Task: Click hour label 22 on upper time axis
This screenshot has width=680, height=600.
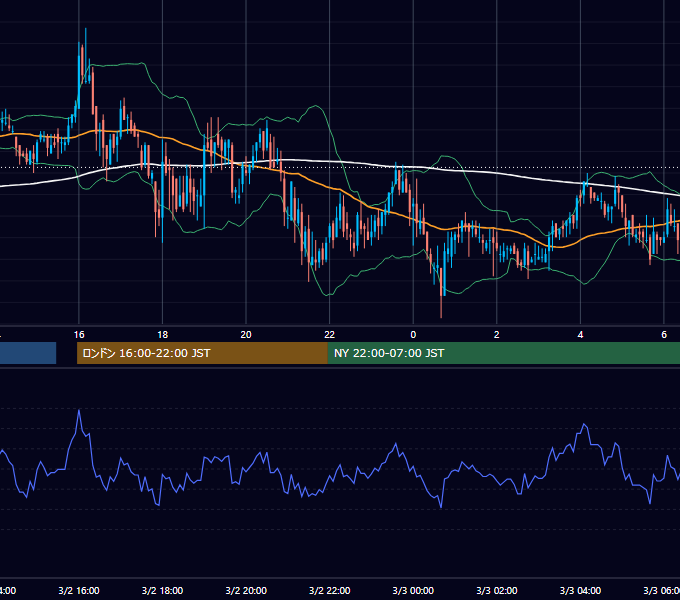Action: 330,335
